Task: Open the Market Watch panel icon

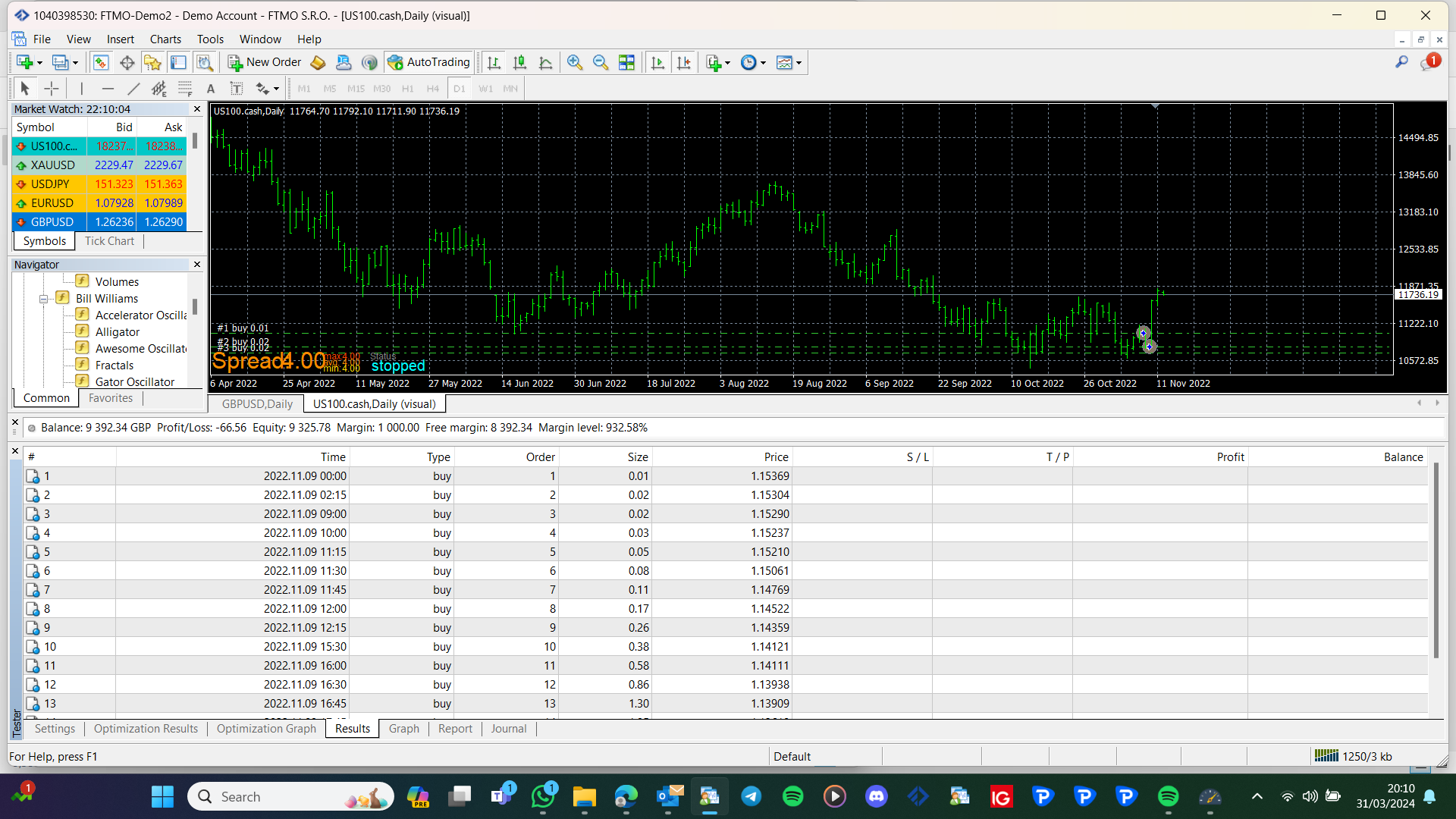Action: [x=100, y=63]
